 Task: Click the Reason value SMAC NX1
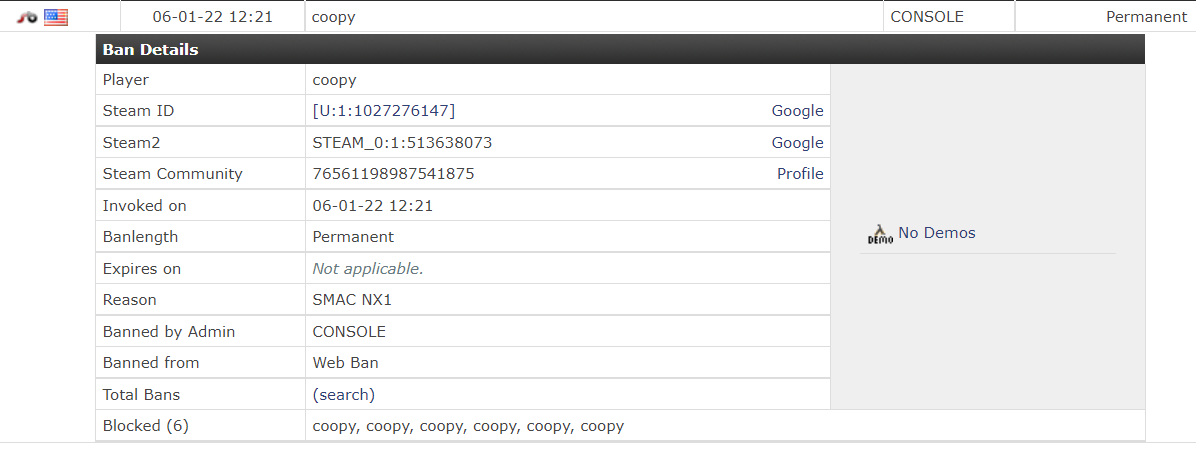click(x=351, y=299)
